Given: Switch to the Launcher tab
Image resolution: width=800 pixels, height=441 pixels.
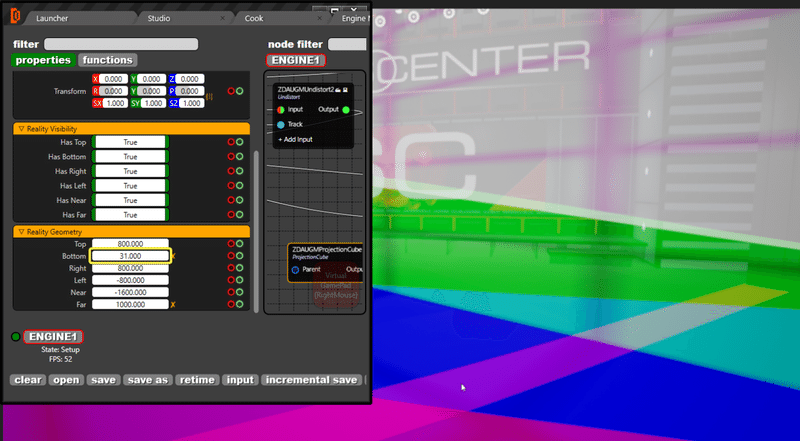Looking at the screenshot, I should (52, 18).
